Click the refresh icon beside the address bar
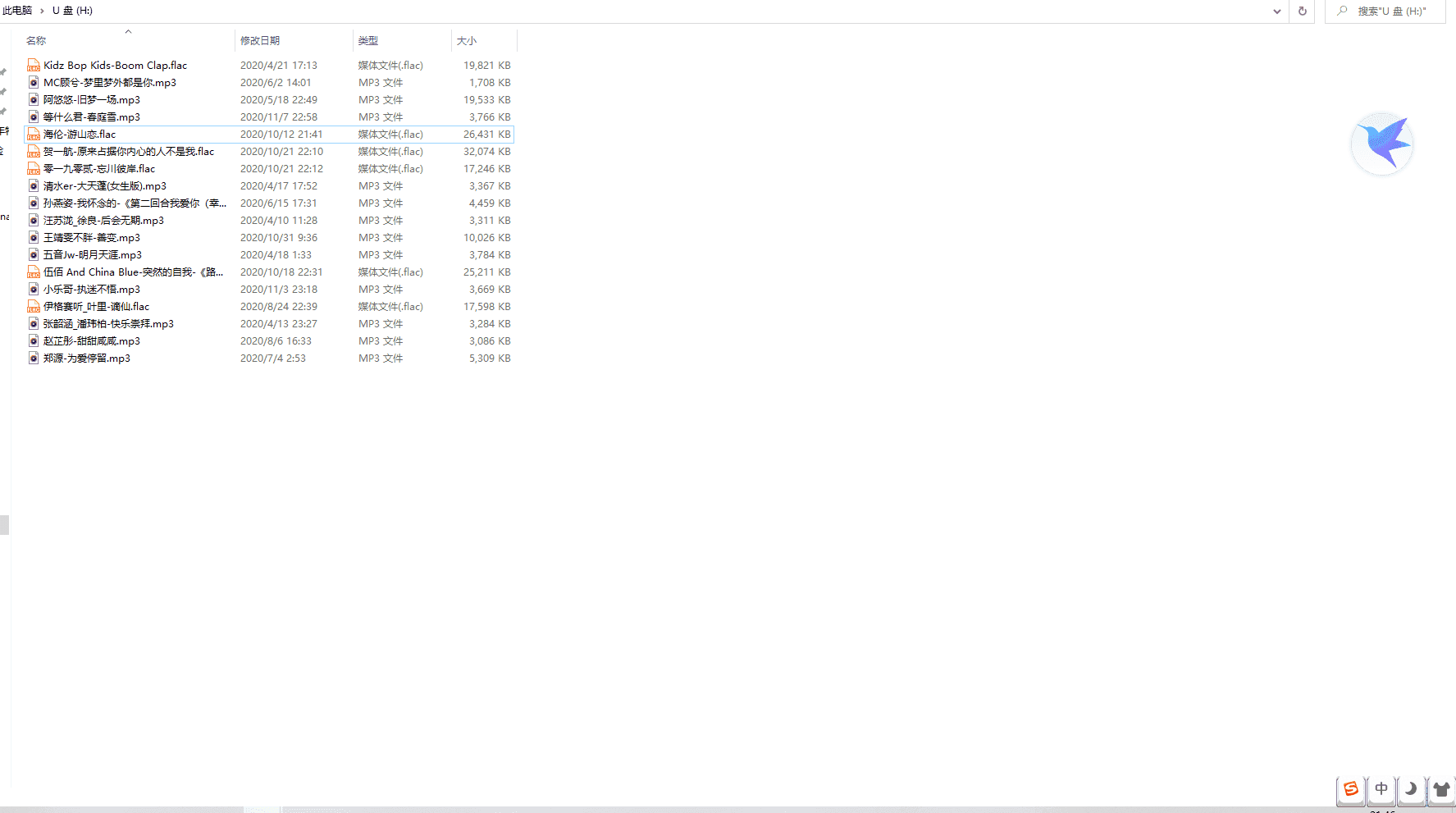 1302,11
